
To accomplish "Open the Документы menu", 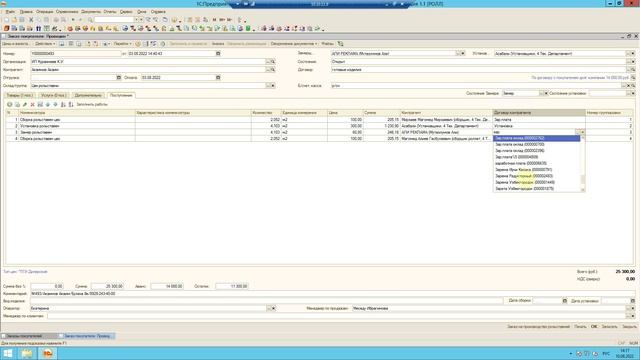I will click(91, 12).
